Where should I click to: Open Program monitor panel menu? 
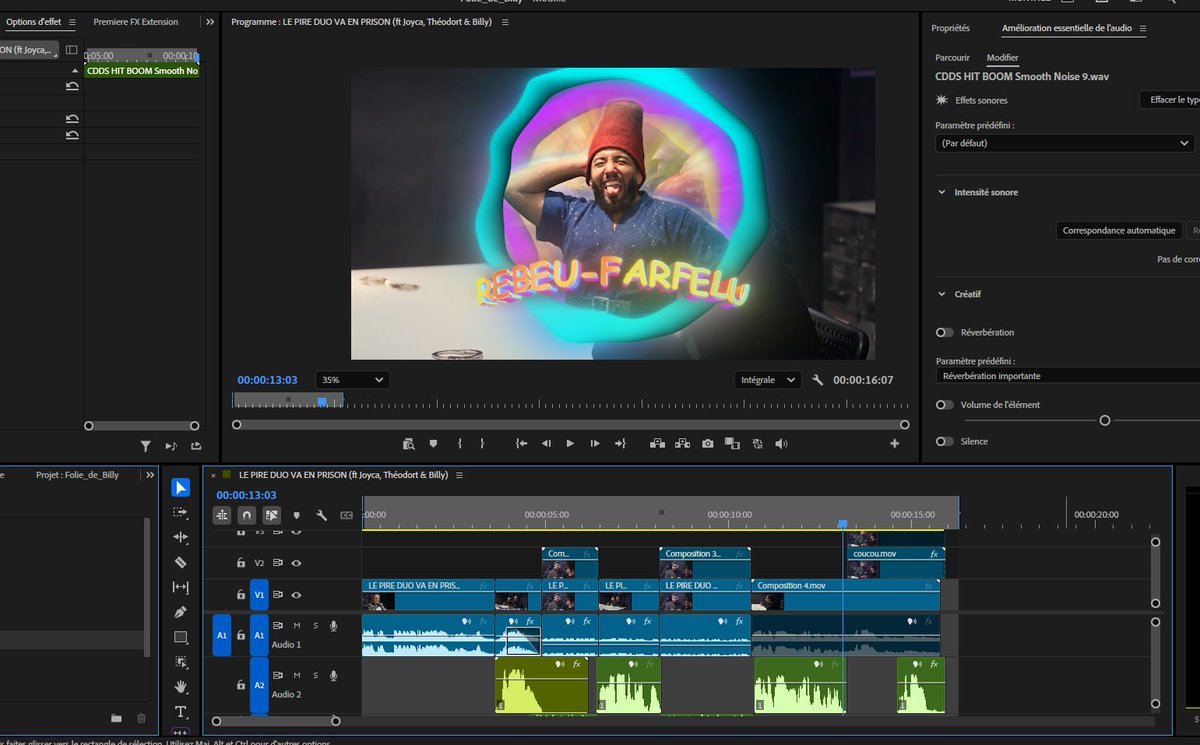(505, 22)
